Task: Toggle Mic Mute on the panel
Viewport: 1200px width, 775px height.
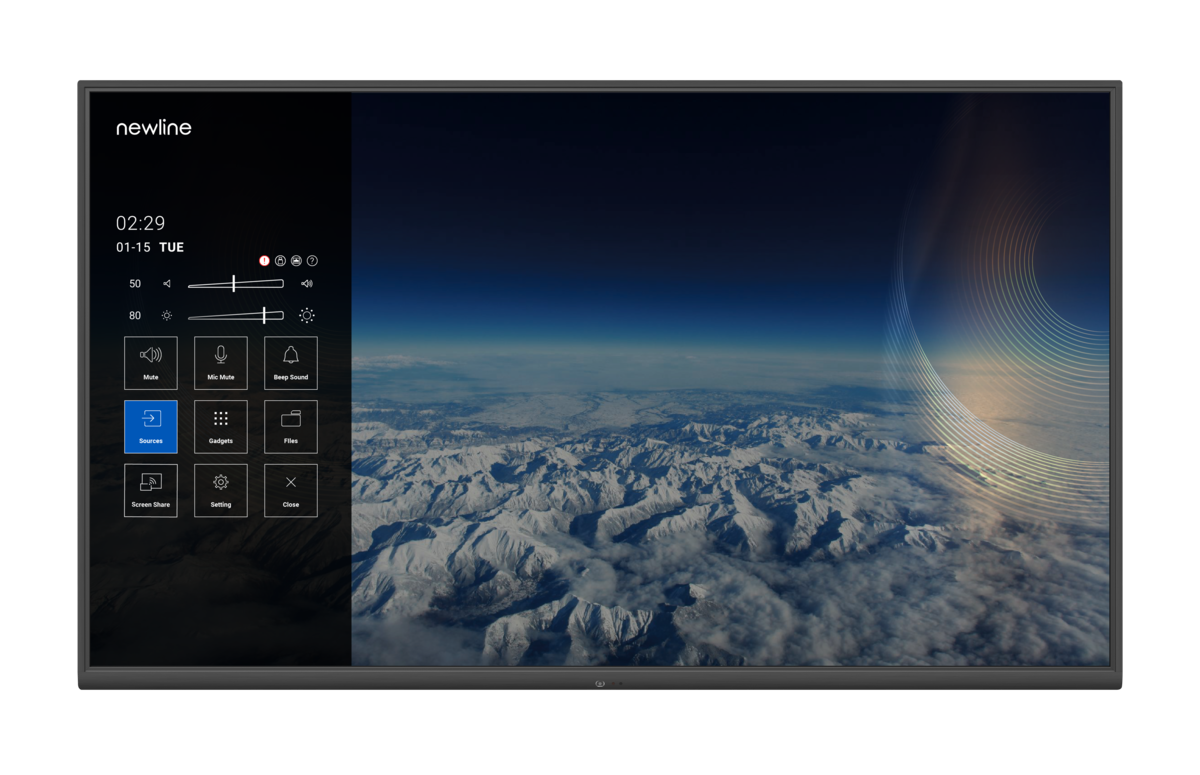Action: click(x=221, y=362)
